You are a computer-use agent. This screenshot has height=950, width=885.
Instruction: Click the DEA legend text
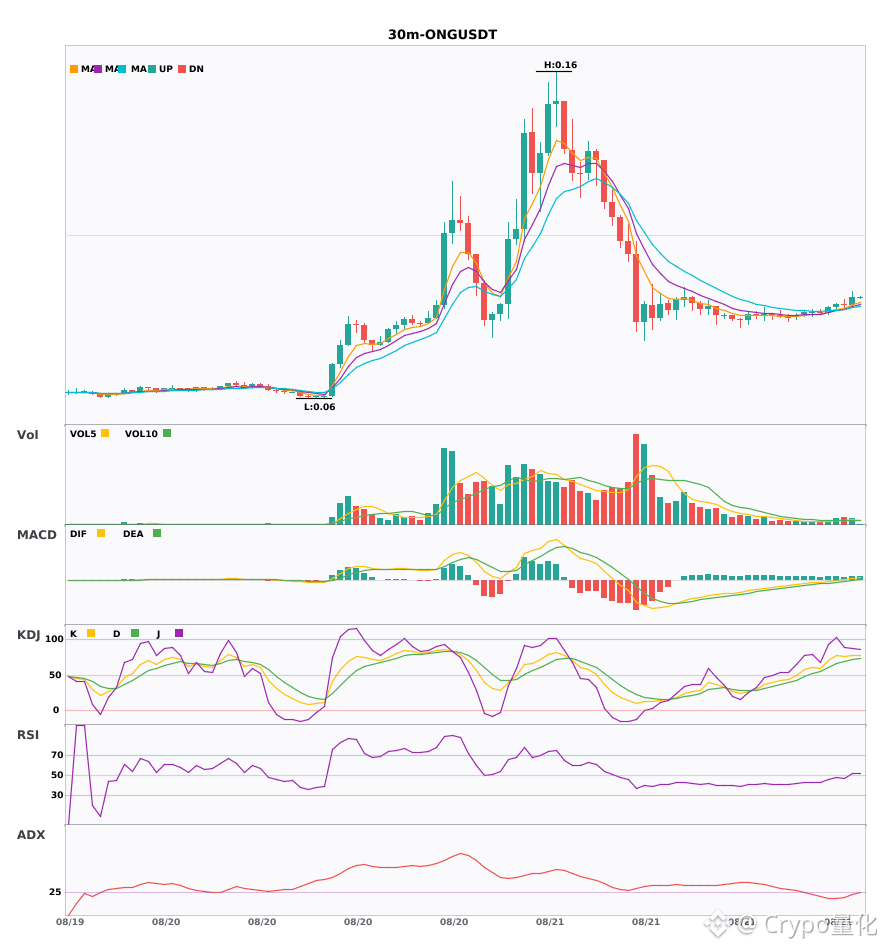point(133,534)
